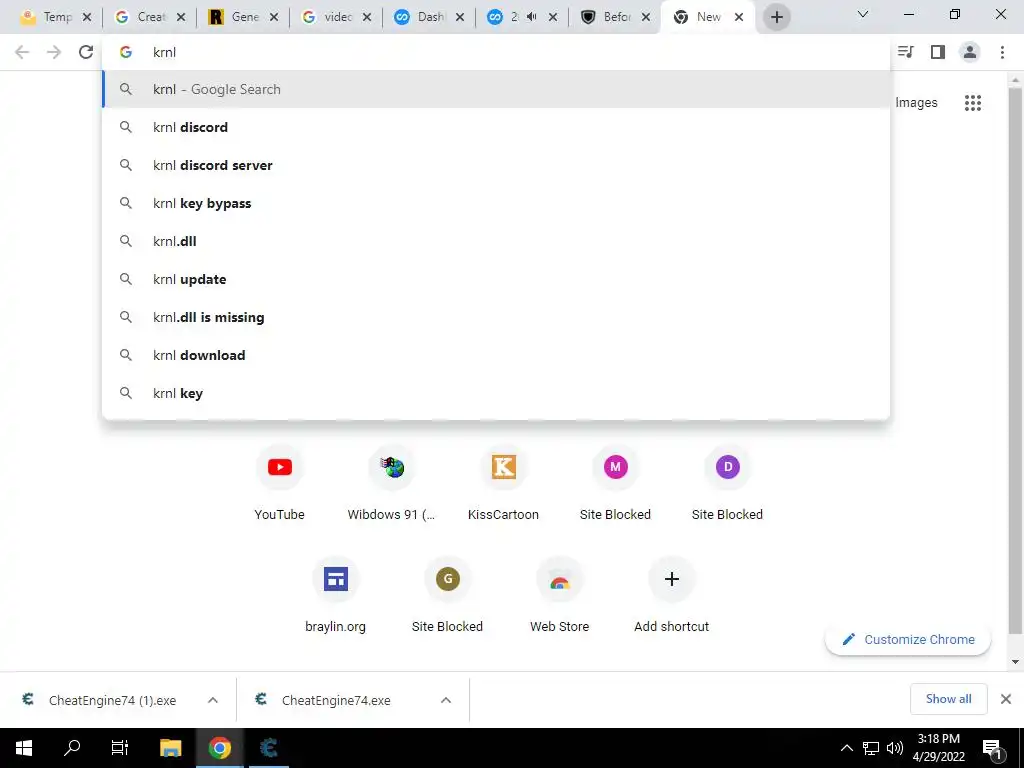The image size is (1024, 768).
Task: Open the notification center
Action: pyautogui.click(x=992, y=748)
